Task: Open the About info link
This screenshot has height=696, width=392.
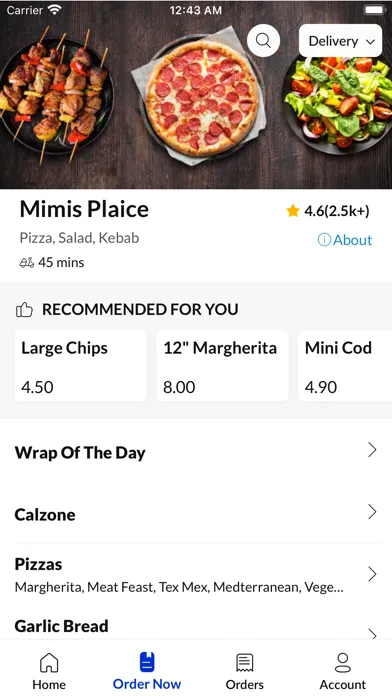Action: click(x=345, y=240)
